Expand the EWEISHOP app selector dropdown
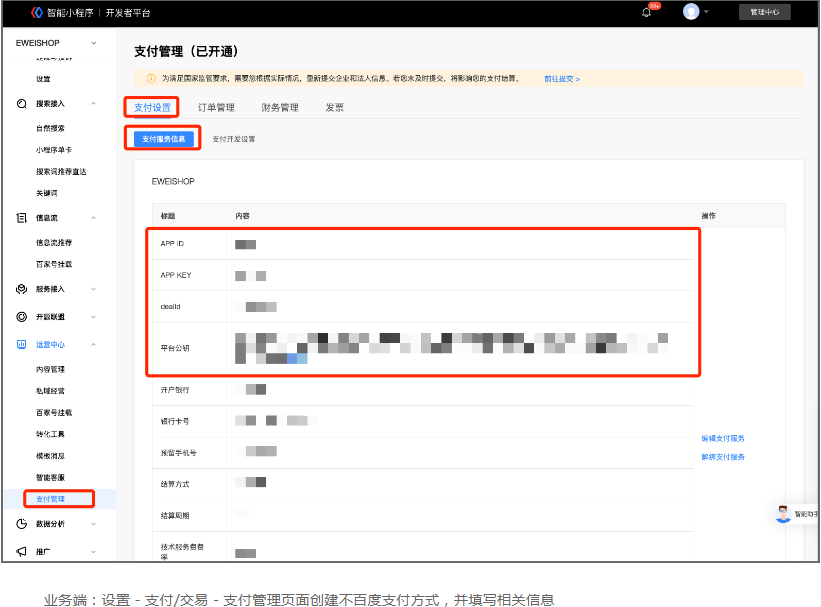Viewport: 821px width, 607px height. pyautogui.click(x=94, y=43)
